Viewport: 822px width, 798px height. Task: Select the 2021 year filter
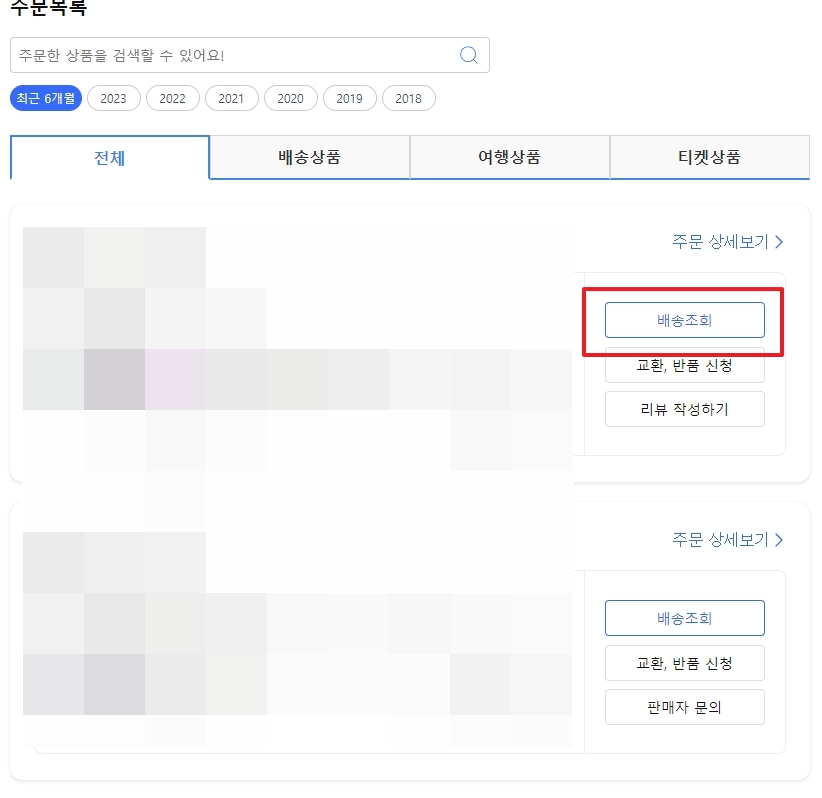231,98
